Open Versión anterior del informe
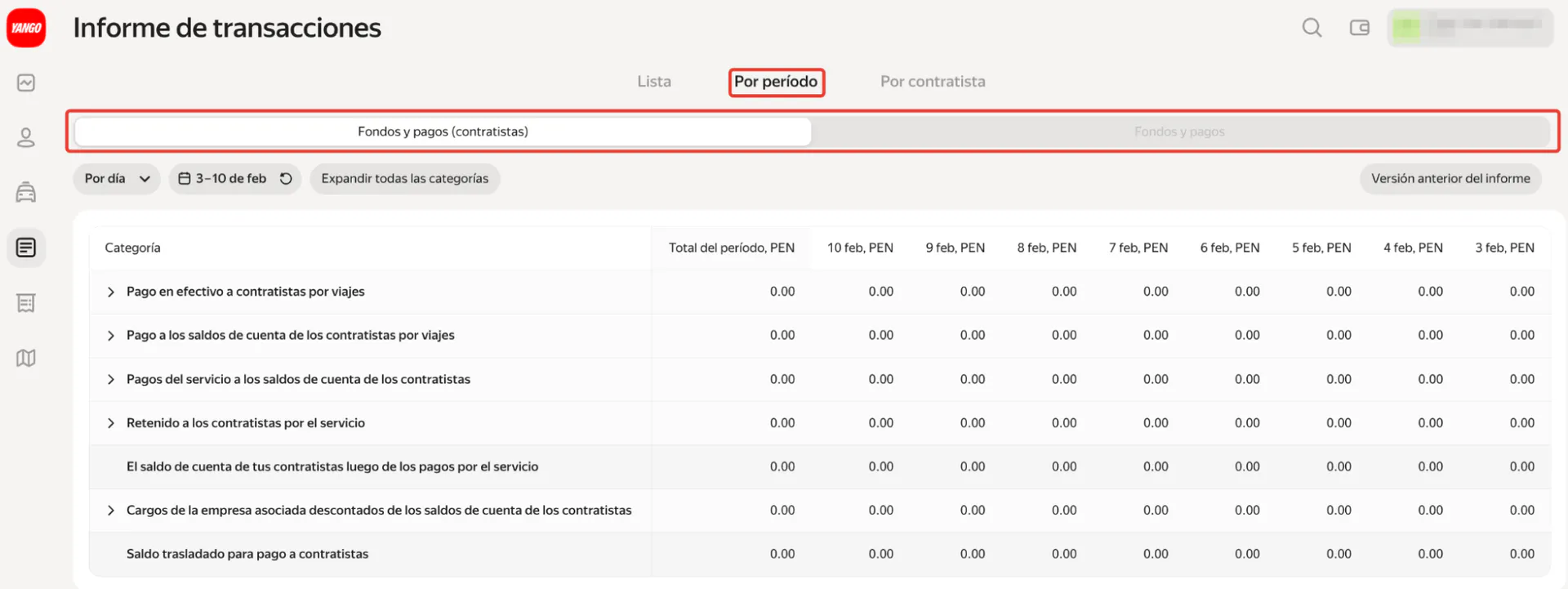Image resolution: width=1568 pixels, height=589 pixels. pos(1450,179)
